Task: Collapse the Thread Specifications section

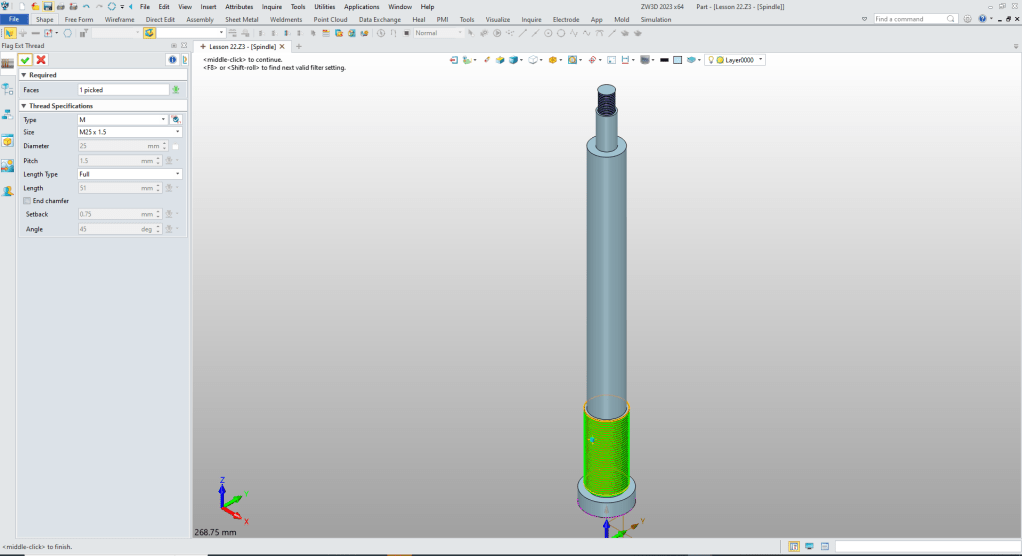Action: click(24, 105)
